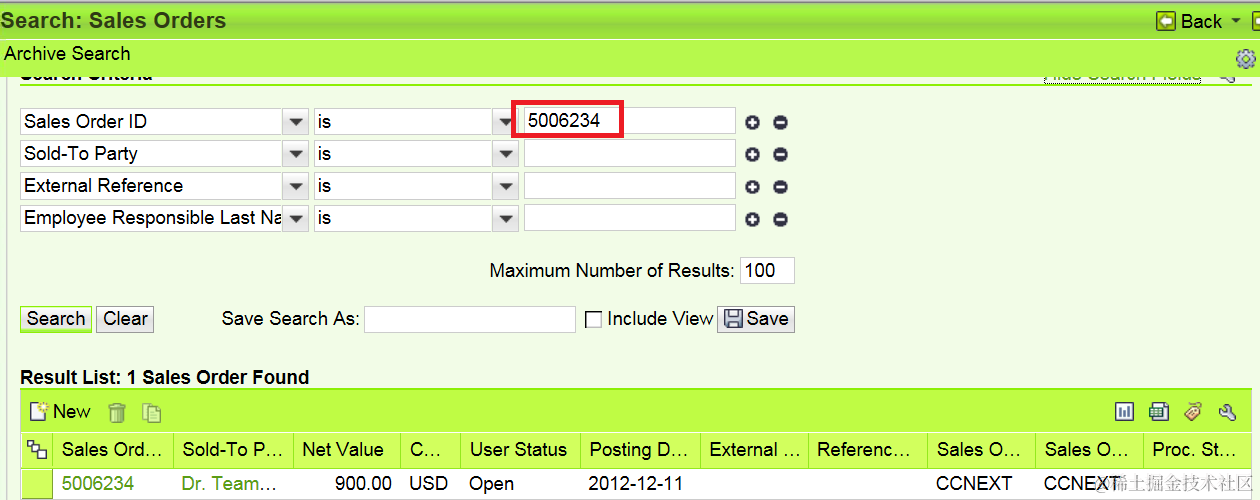The height and width of the screenshot is (500, 1260).
Task: Open operator dropdown for Sold-To Party
Action: (x=505, y=154)
